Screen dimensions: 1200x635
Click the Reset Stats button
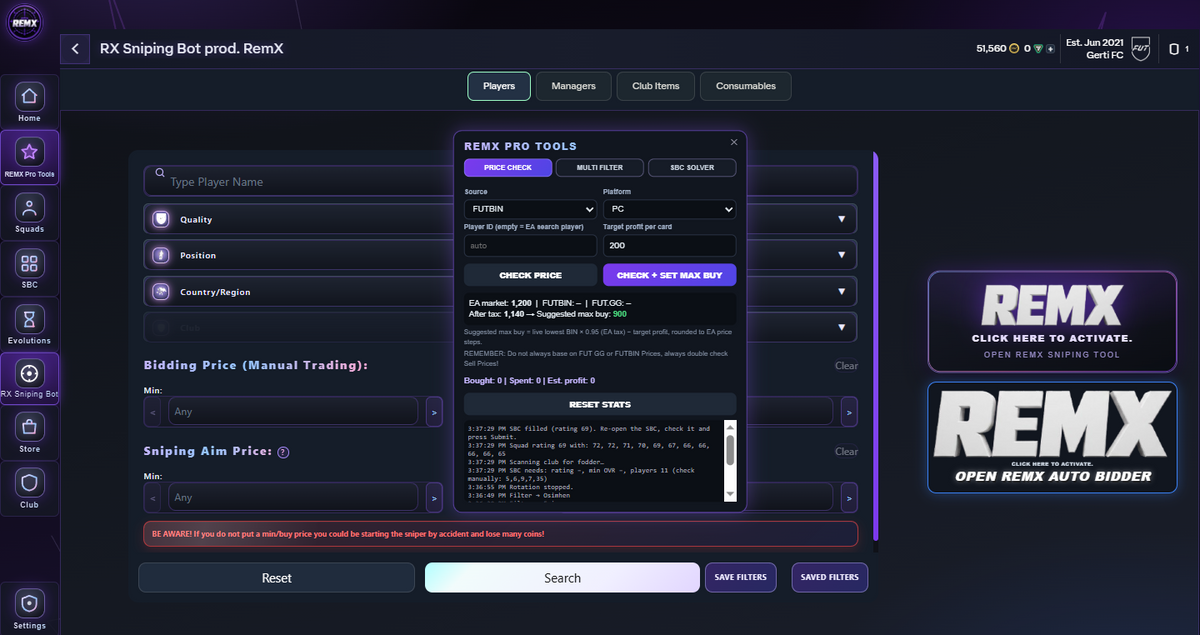[x=600, y=404]
